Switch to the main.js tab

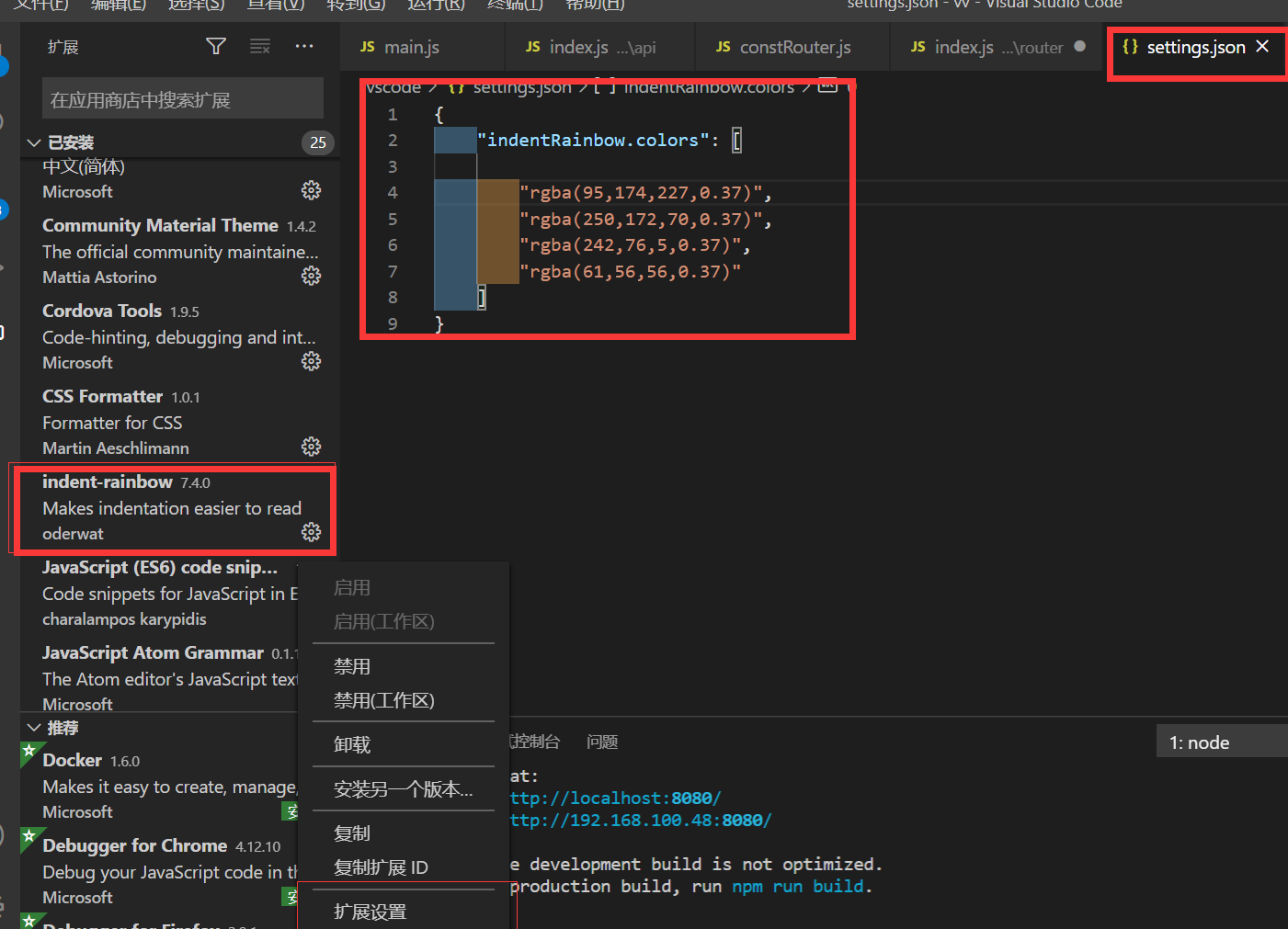[x=421, y=47]
